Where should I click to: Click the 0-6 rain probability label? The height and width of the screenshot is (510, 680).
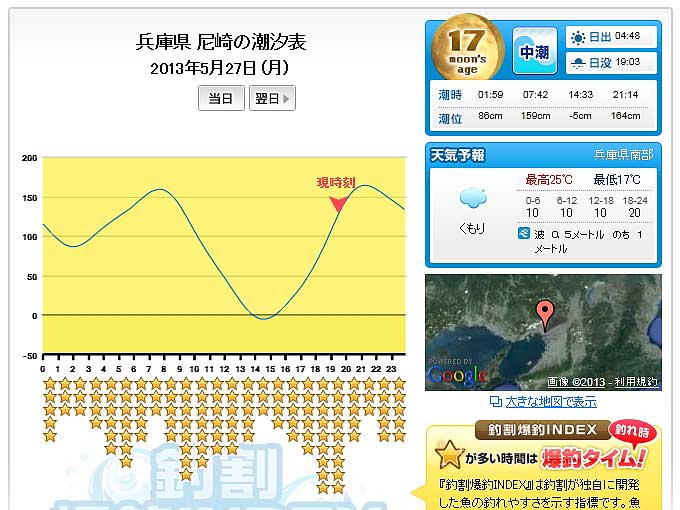tap(533, 200)
